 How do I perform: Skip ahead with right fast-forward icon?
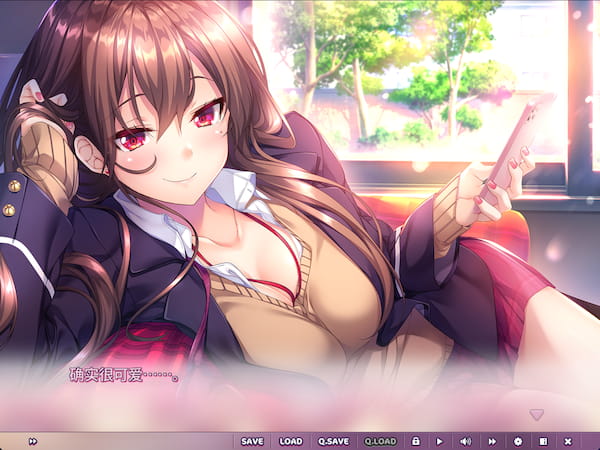coord(492,442)
